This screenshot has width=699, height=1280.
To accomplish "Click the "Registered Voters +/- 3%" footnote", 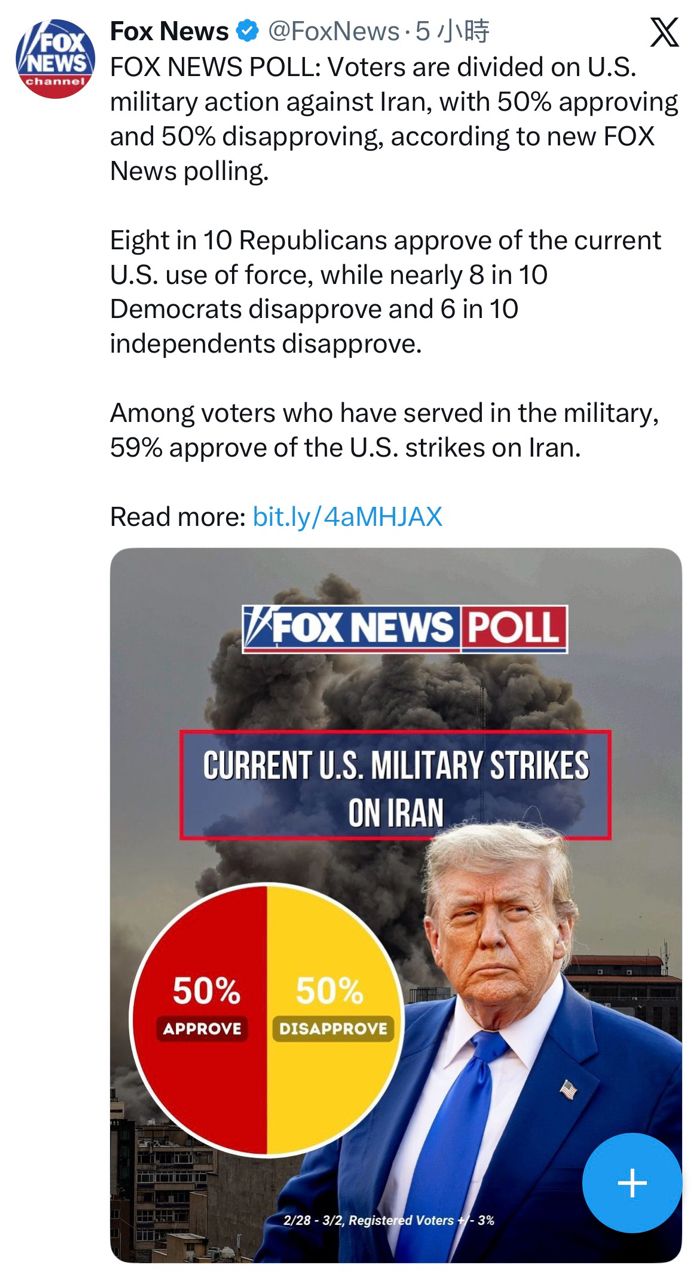I will 389,1220.
